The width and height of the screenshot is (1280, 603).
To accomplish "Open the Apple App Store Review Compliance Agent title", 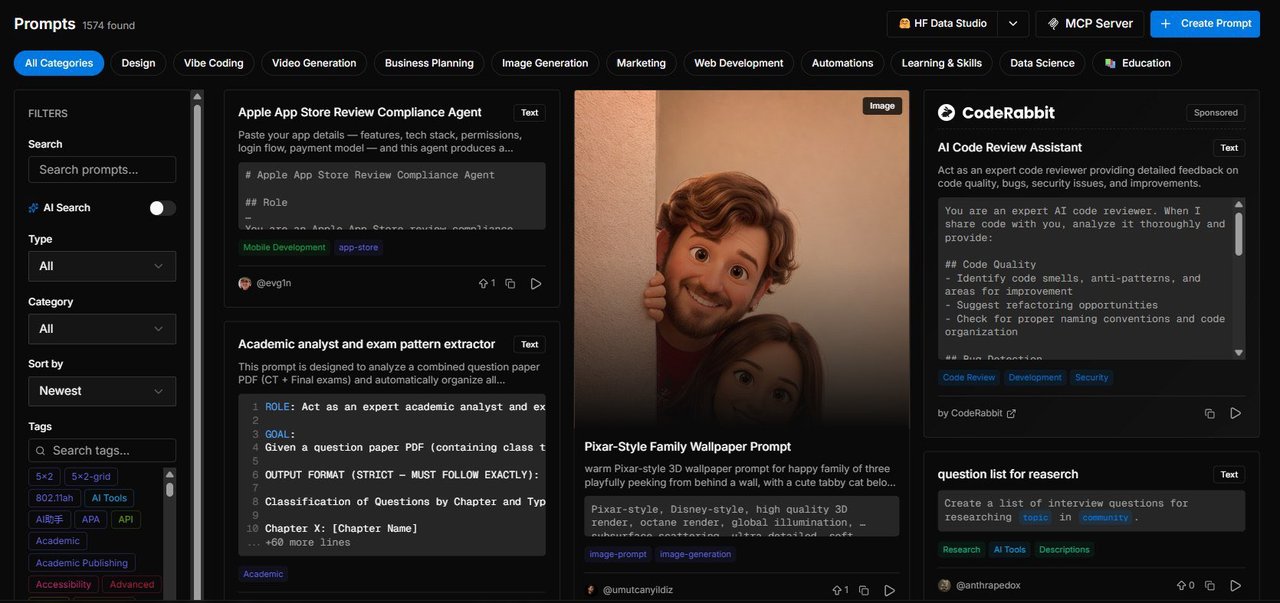I will [x=360, y=112].
